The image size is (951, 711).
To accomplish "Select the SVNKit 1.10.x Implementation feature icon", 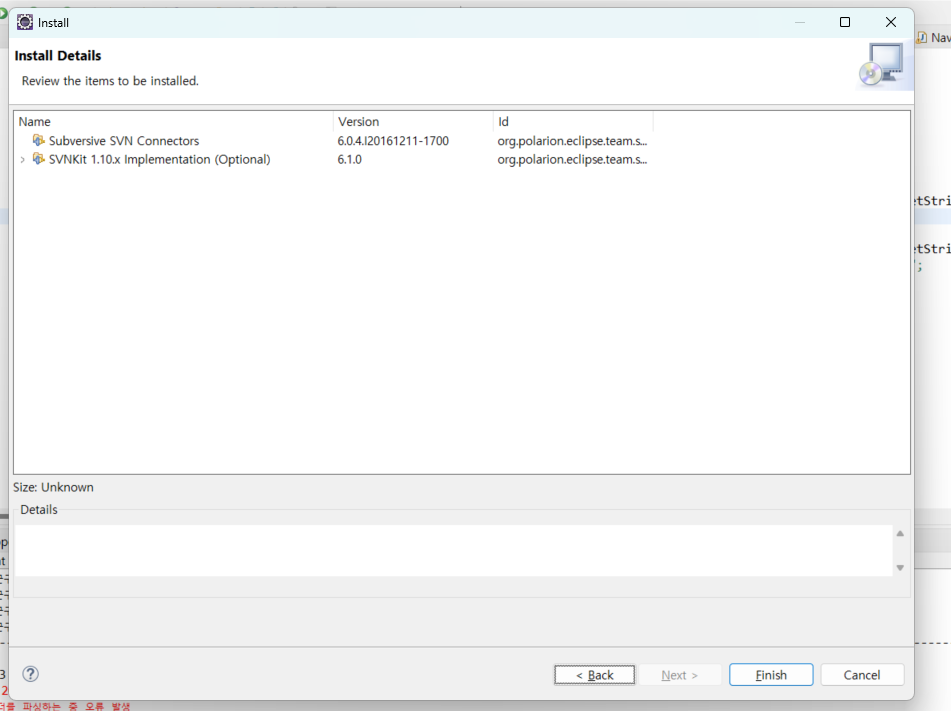I will 39,159.
